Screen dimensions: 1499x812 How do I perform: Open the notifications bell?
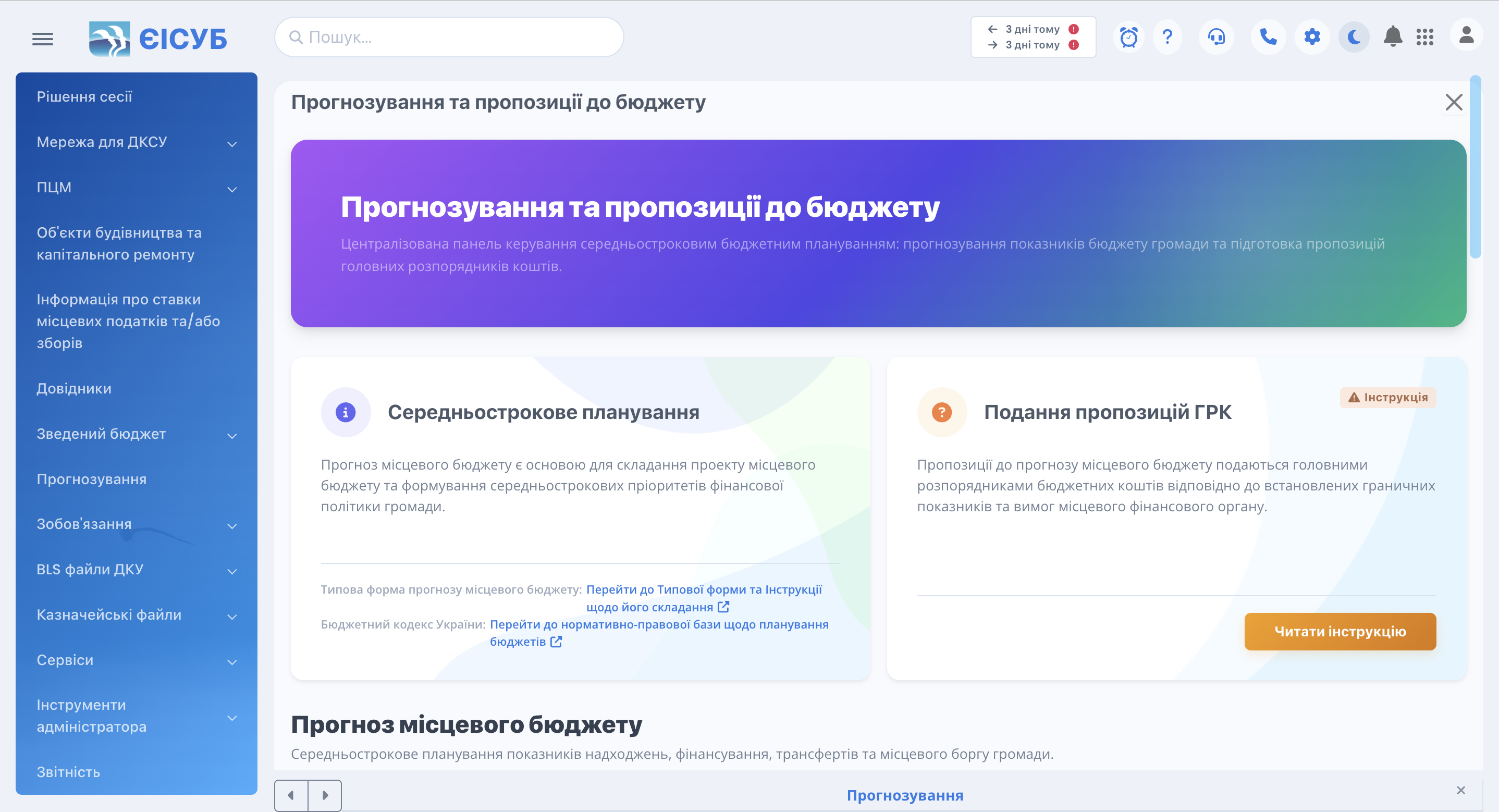pos(1393,36)
